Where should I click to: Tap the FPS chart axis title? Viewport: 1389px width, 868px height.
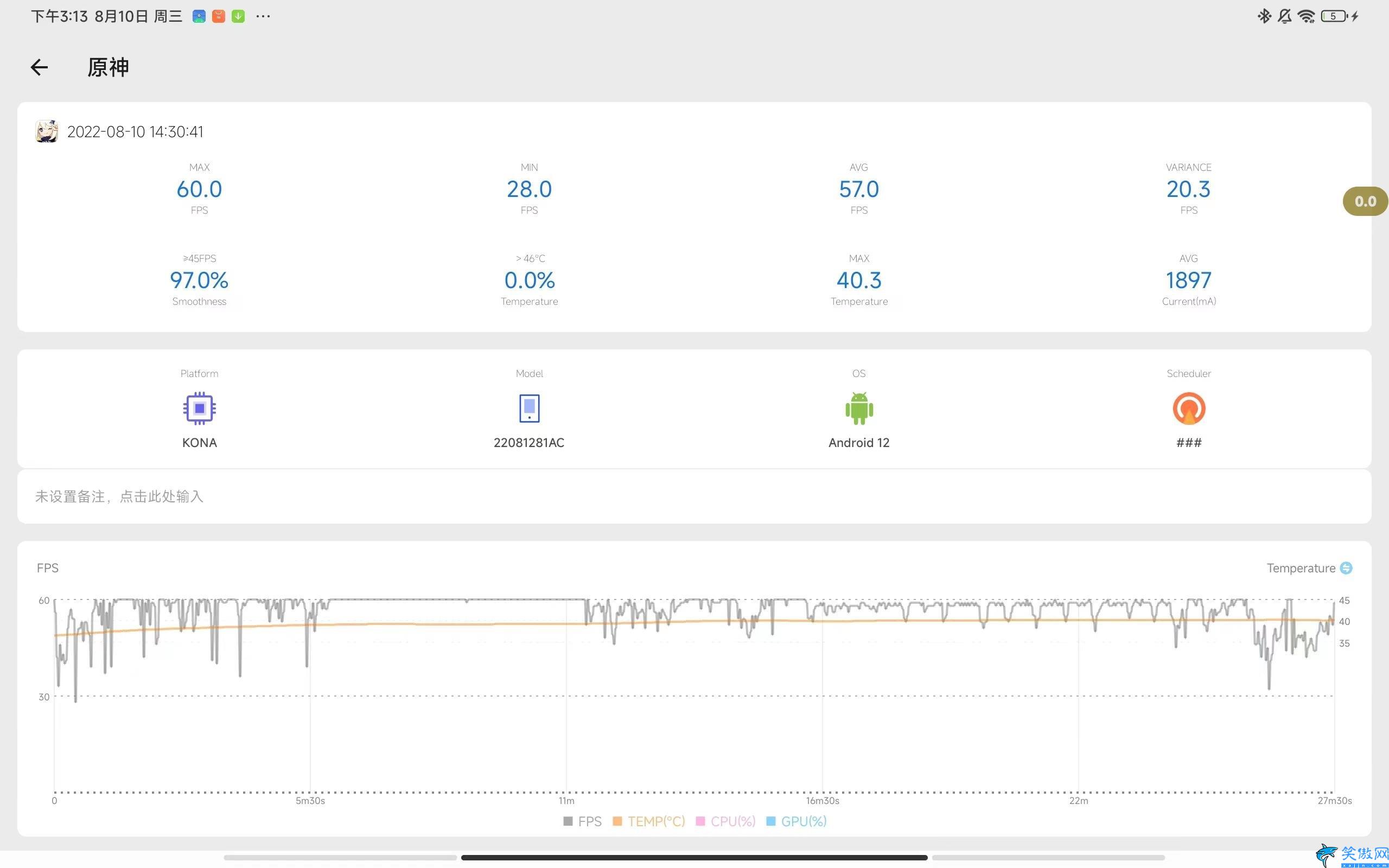[x=48, y=568]
